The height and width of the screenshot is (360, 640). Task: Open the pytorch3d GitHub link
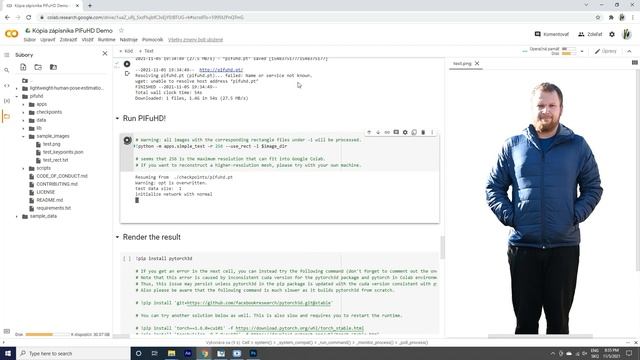coord(258,303)
